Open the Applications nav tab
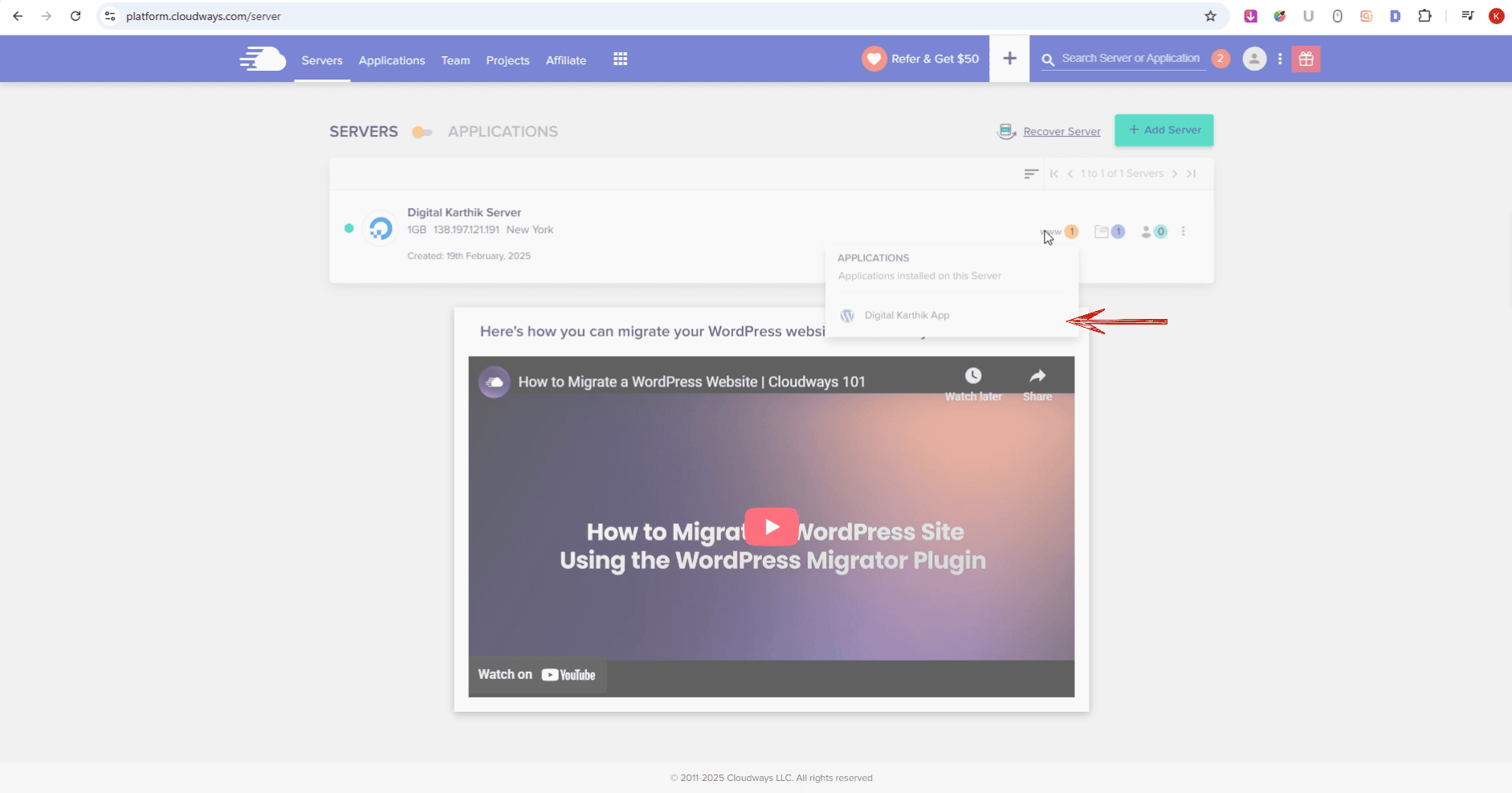The height and width of the screenshot is (793, 1512). (x=392, y=60)
